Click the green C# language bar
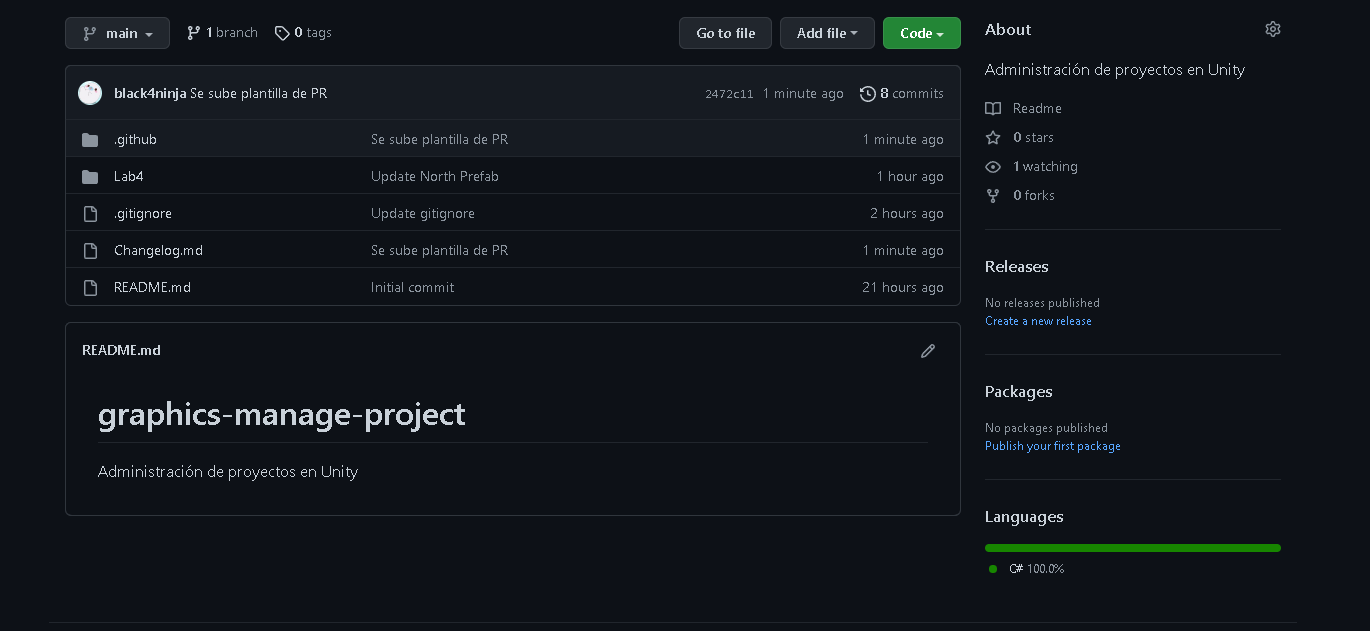The image size is (1370, 631). click(x=1132, y=548)
